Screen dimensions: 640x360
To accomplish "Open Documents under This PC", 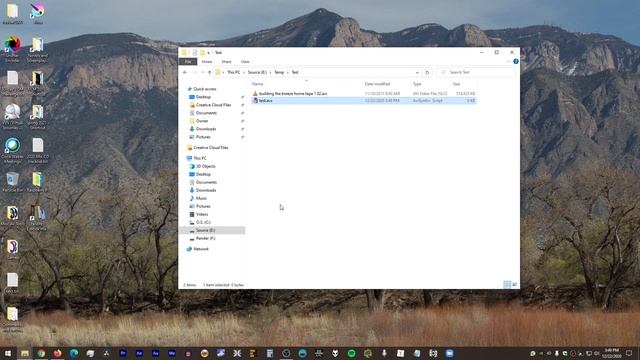I will pos(206,182).
